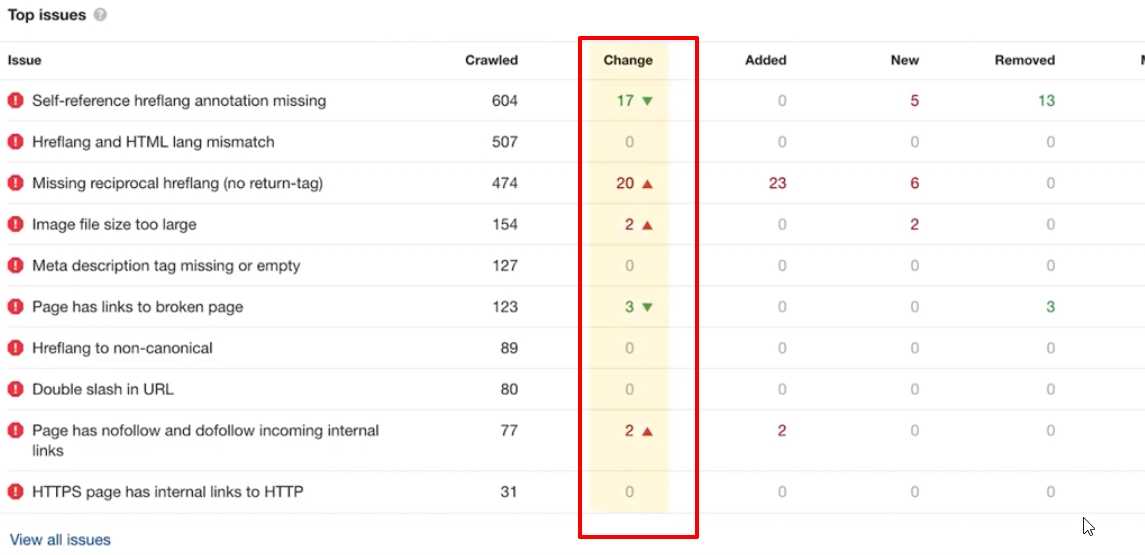1145x555 pixels.
Task: Click the 23 added count for Missing reciprocal hreflang
Action: coord(777,183)
